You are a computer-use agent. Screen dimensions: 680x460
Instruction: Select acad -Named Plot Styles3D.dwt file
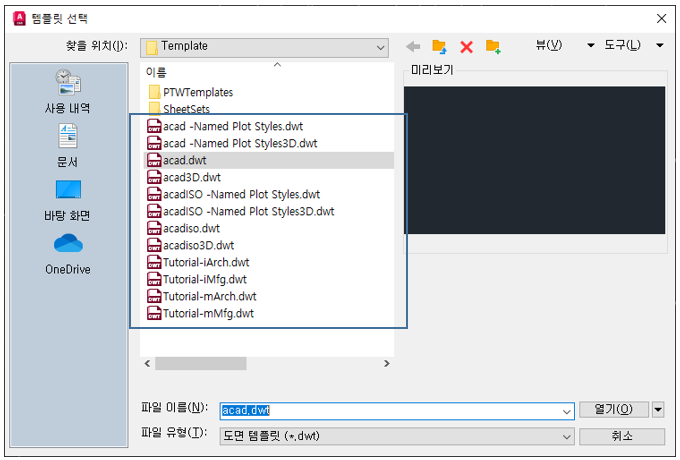(x=232, y=143)
